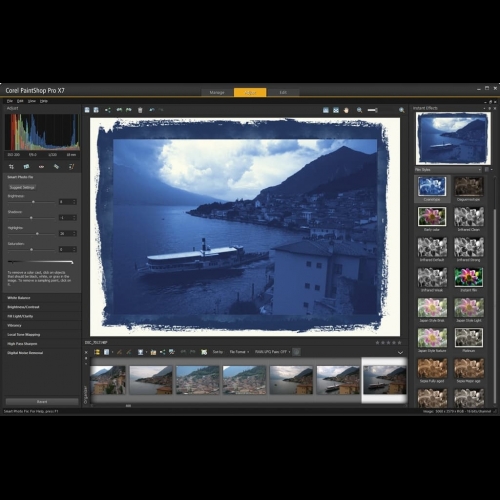500x500 pixels.
Task: Open the Film Styles category dropdown
Action: tap(448, 170)
